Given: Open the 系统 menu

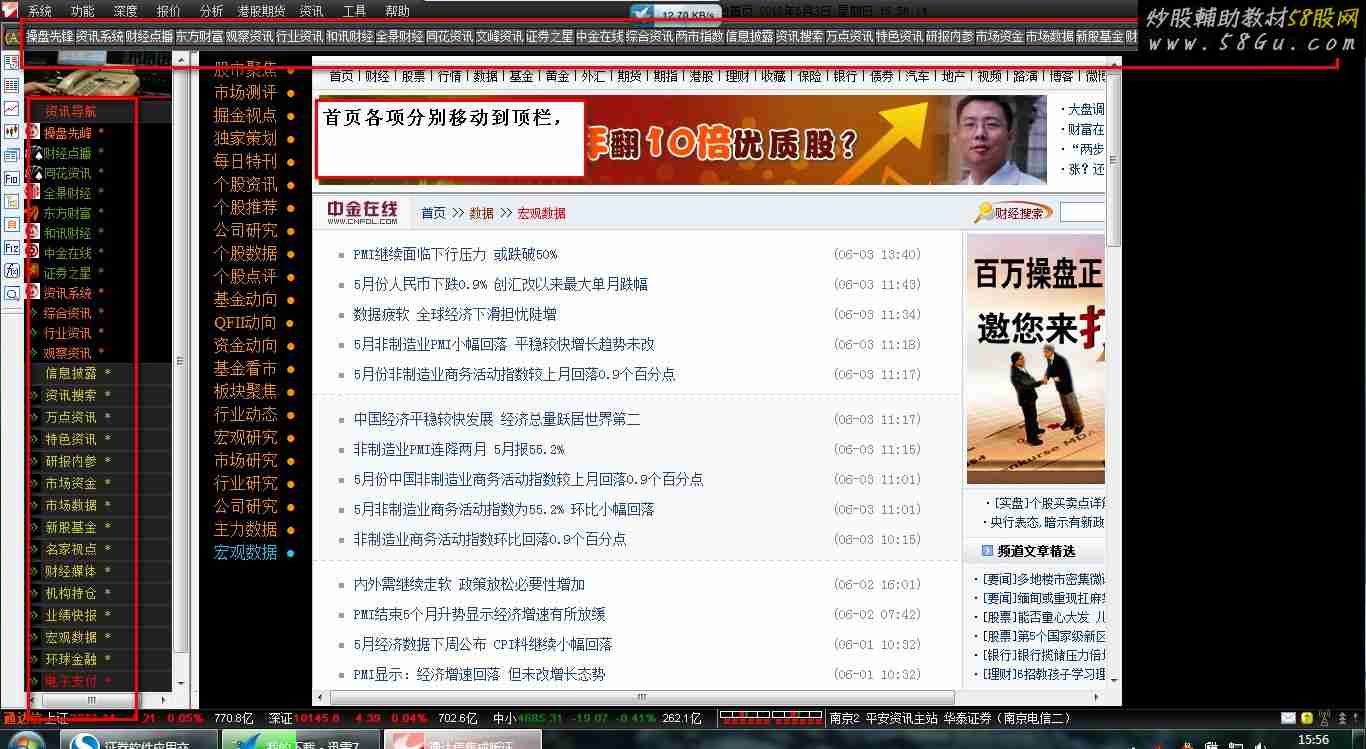Looking at the screenshot, I should click(39, 11).
